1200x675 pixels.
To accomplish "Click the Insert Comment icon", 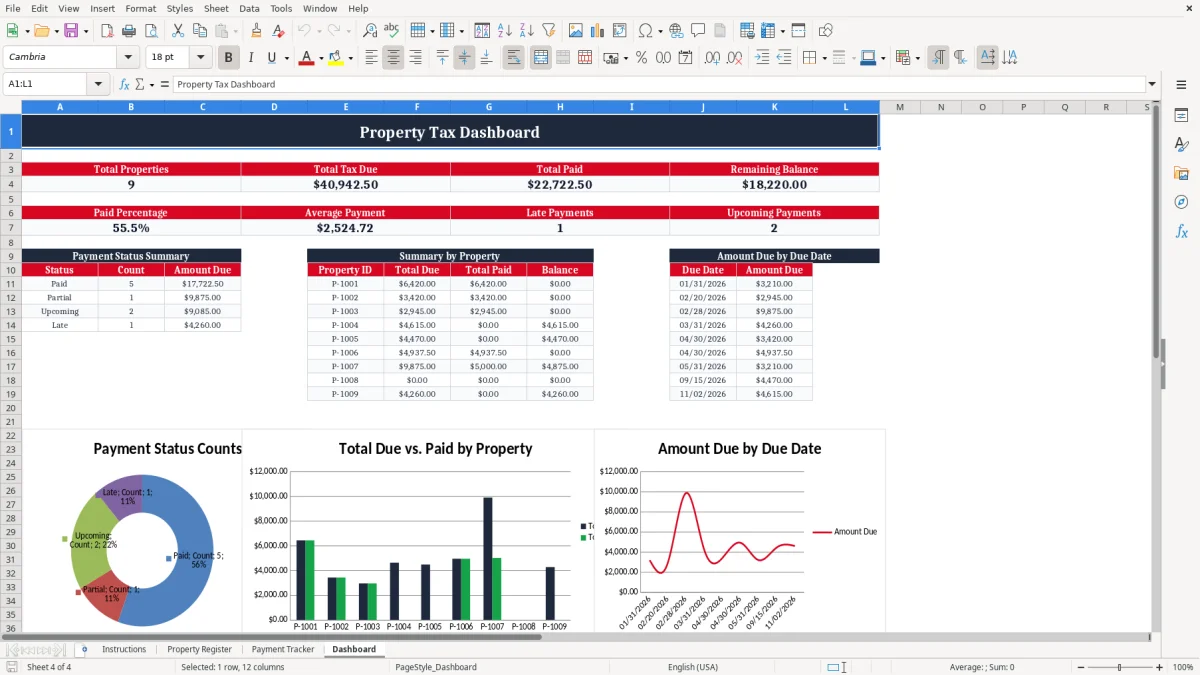I will (698, 31).
